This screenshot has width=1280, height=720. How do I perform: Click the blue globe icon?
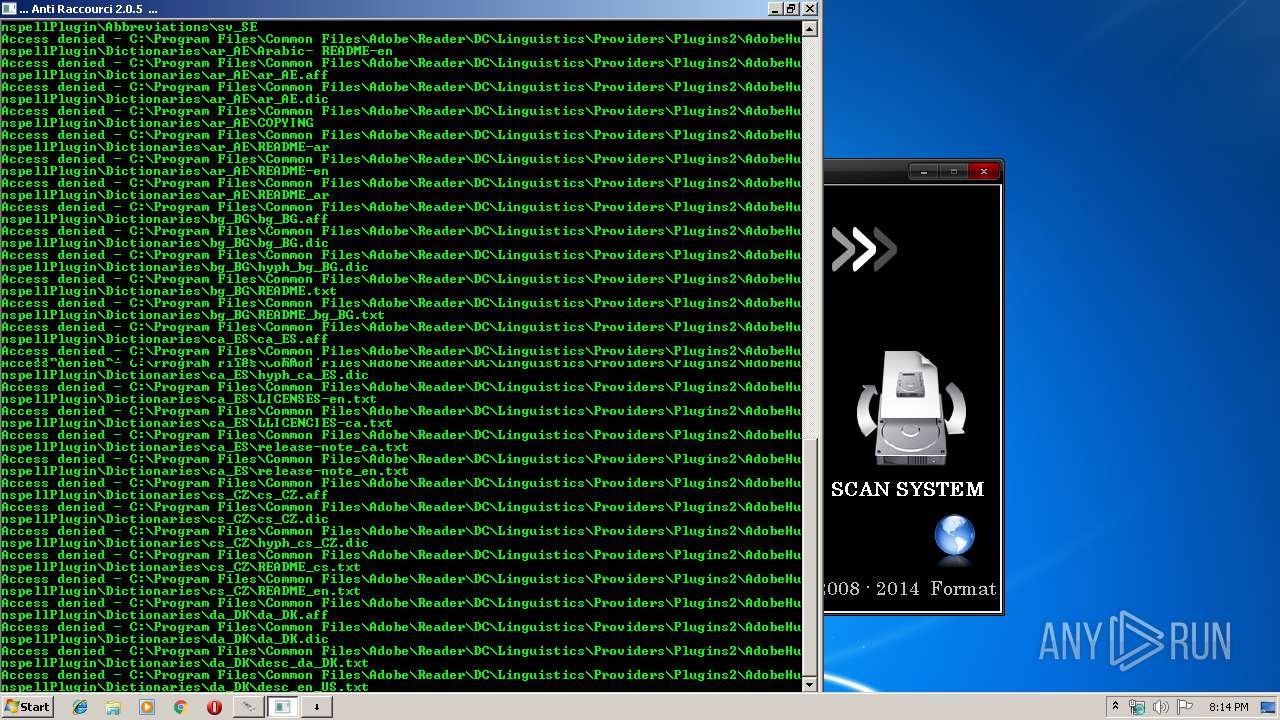954,537
